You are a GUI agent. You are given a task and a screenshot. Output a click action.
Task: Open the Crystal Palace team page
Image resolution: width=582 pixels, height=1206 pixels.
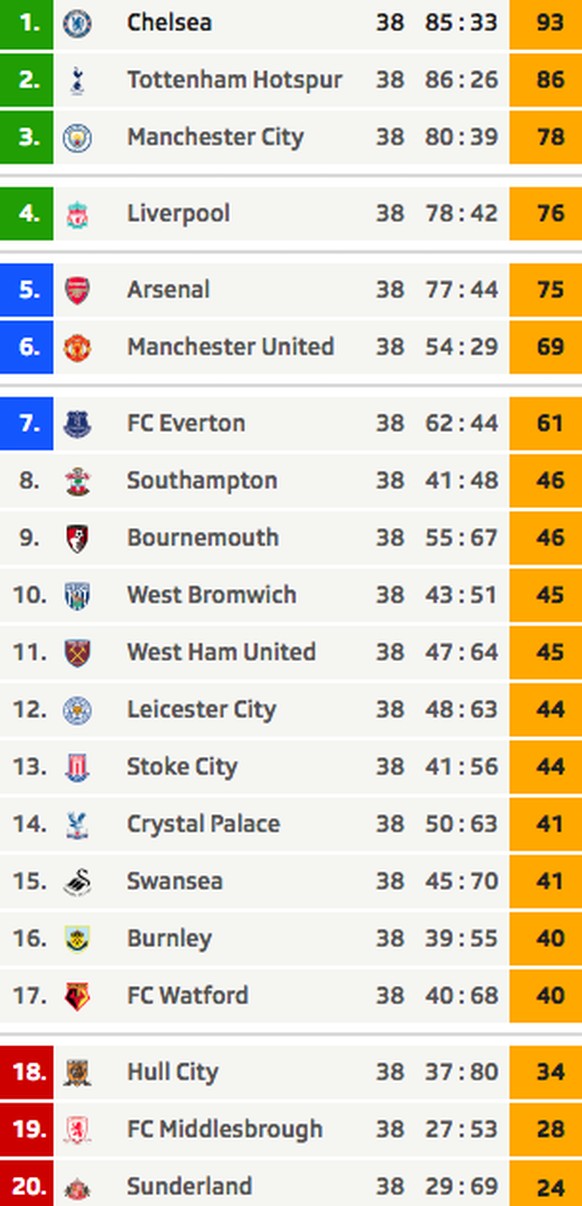click(203, 825)
